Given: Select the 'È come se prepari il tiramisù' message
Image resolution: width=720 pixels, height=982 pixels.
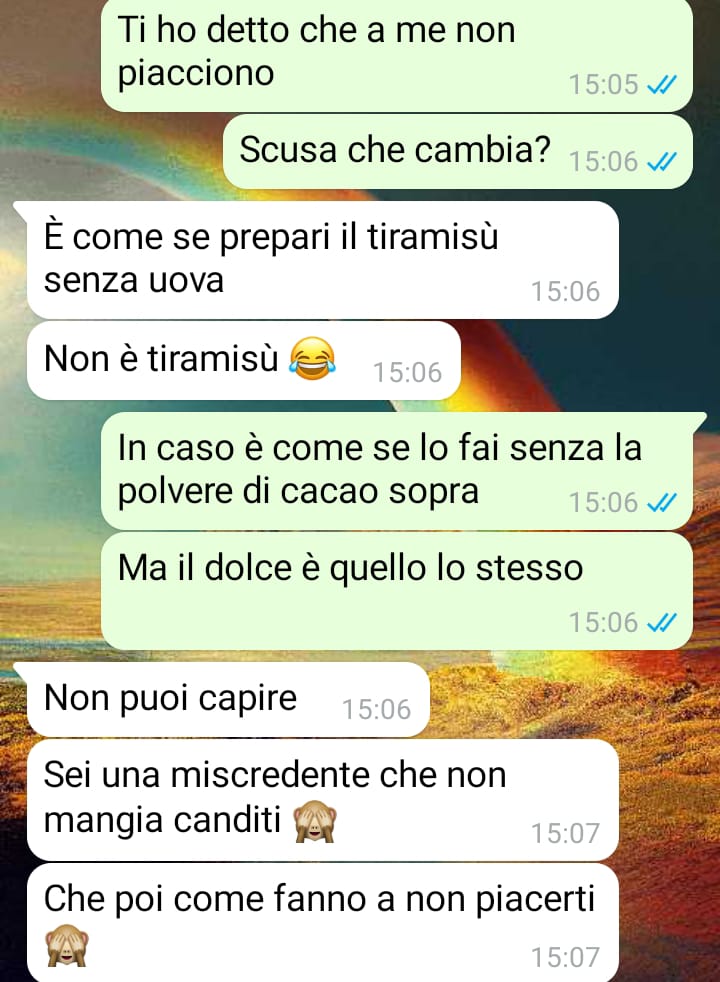Looking at the screenshot, I should (x=322, y=260).
